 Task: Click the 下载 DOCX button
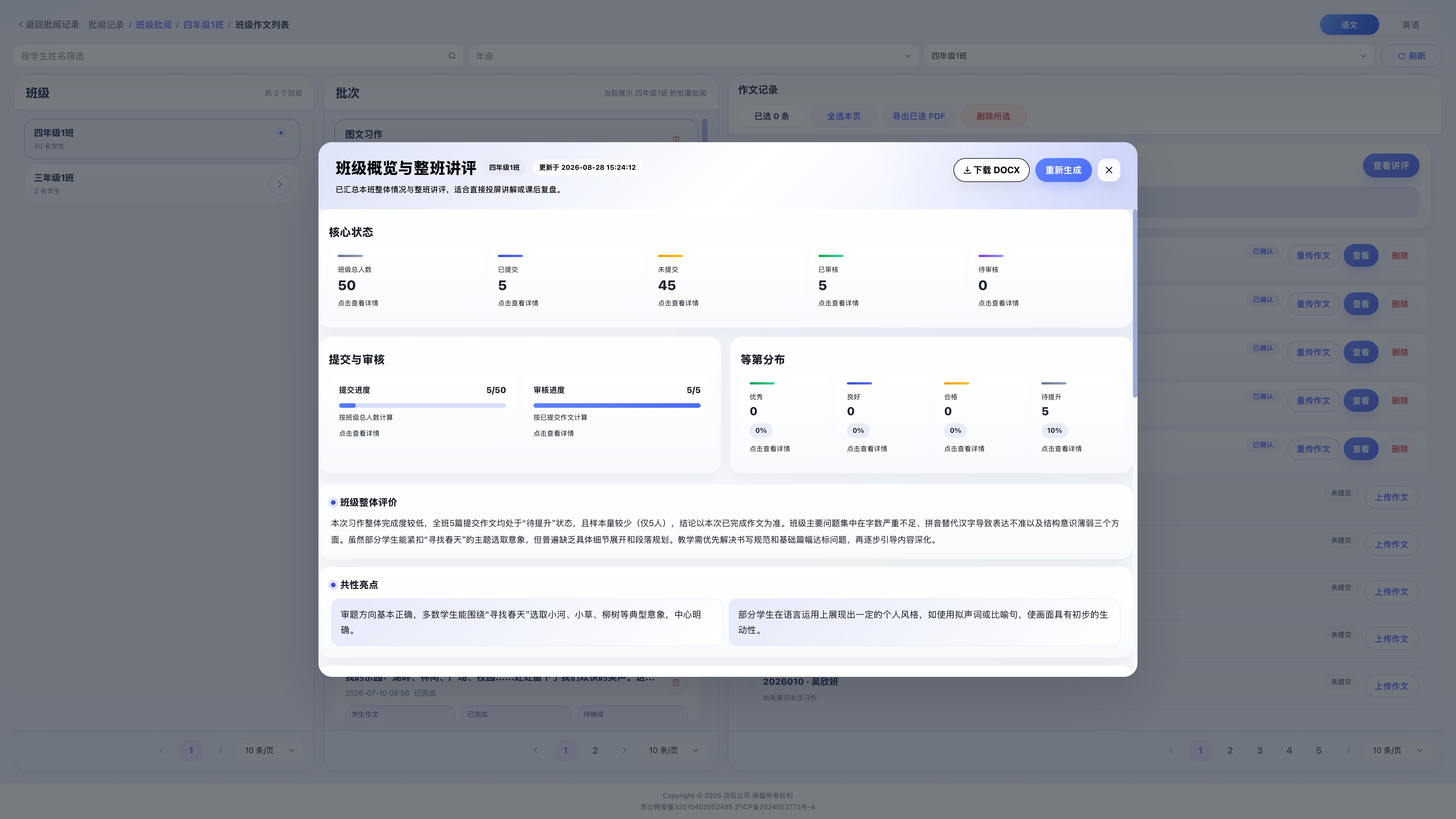coord(991,170)
